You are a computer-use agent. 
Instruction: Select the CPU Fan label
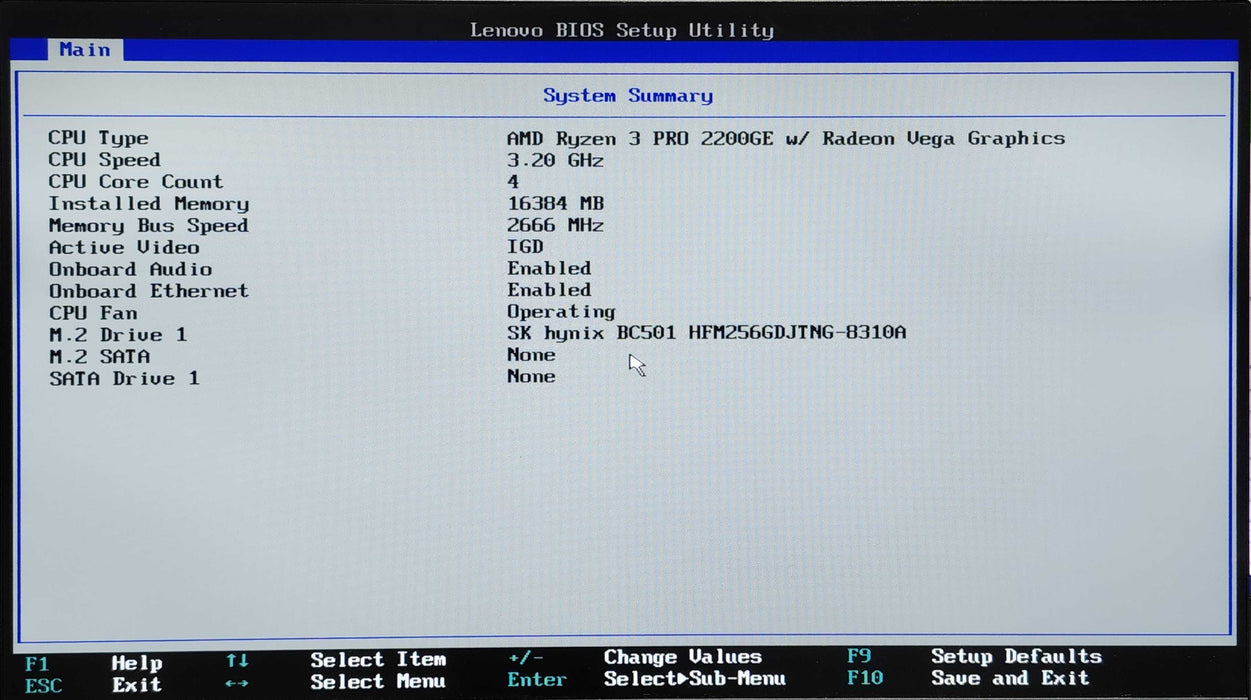pos(92,313)
